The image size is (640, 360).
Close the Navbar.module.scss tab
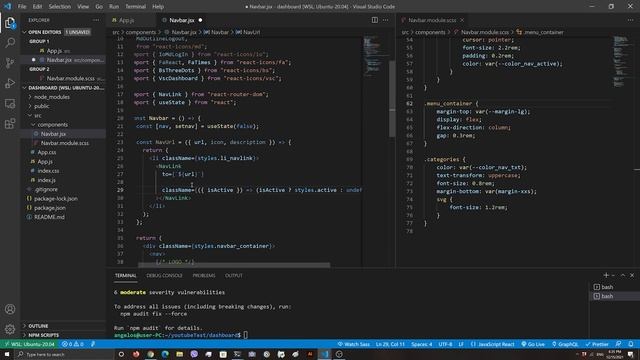pyautogui.click(x=462, y=20)
